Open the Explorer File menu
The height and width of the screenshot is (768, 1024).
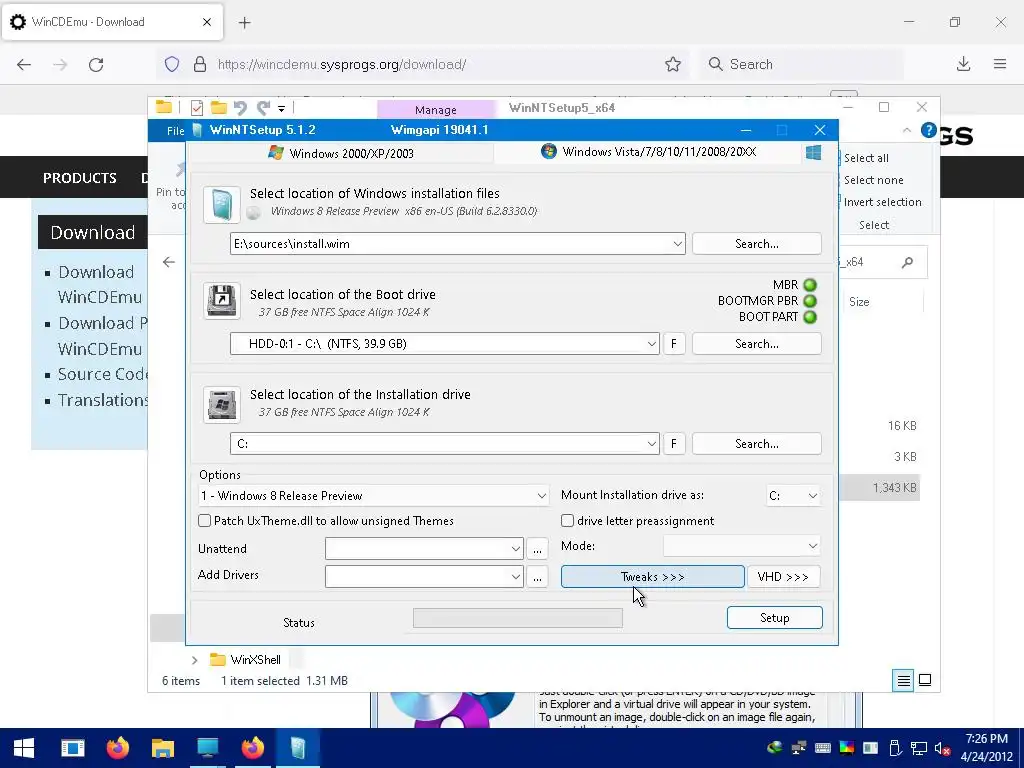pyautogui.click(x=175, y=131)
